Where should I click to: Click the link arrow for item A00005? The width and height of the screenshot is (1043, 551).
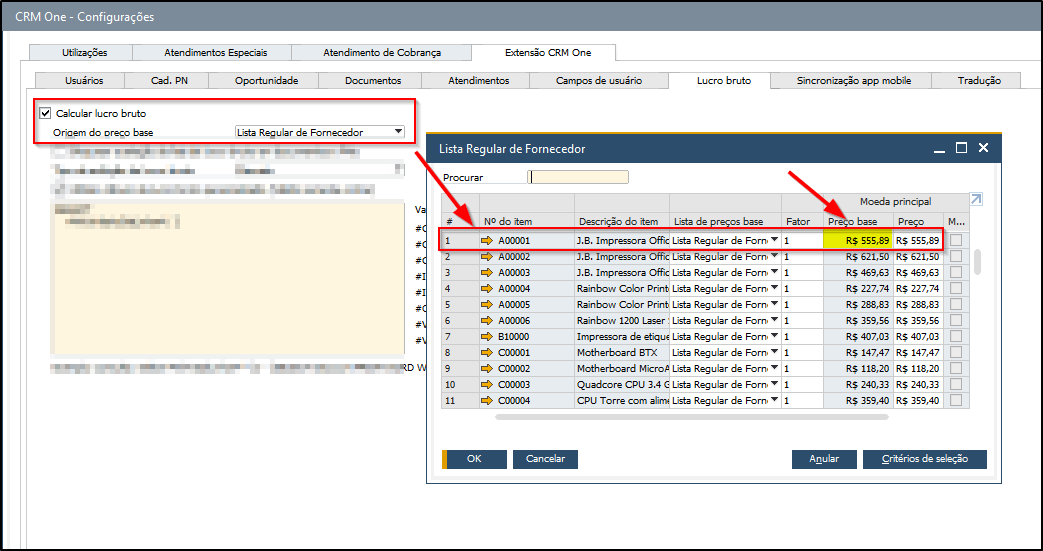point(488,304)
